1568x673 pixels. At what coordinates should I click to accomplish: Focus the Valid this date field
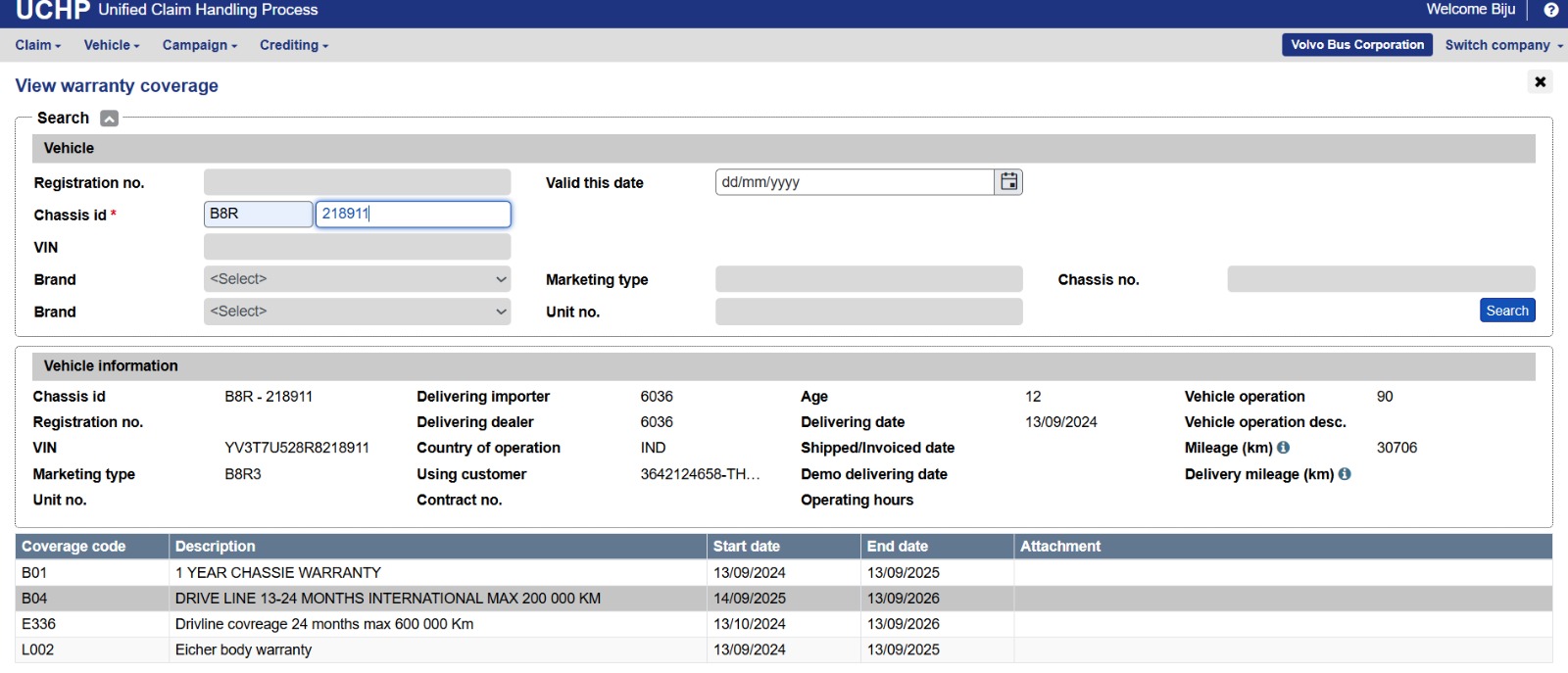point(856,182)
